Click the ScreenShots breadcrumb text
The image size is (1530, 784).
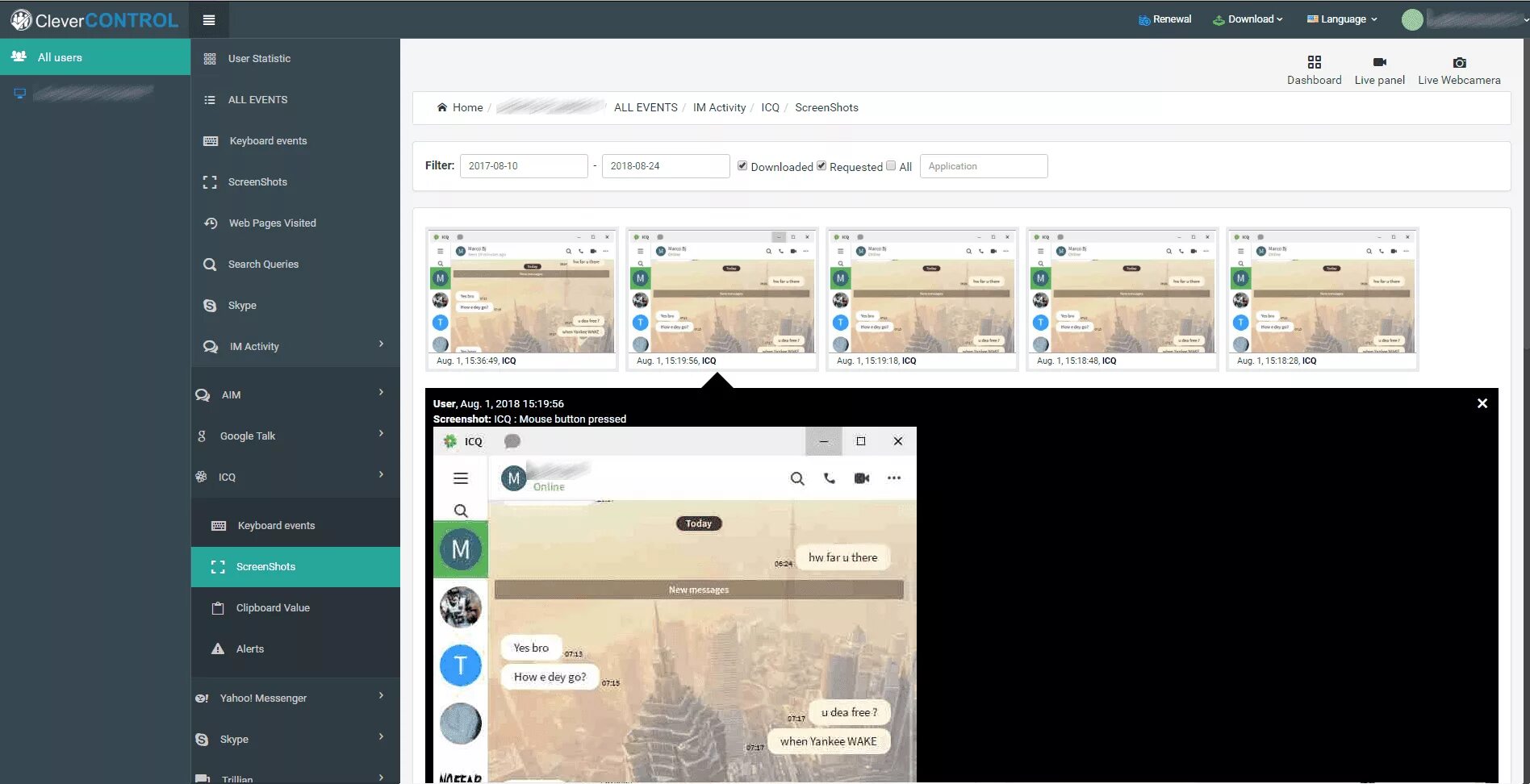click(826, 107)
